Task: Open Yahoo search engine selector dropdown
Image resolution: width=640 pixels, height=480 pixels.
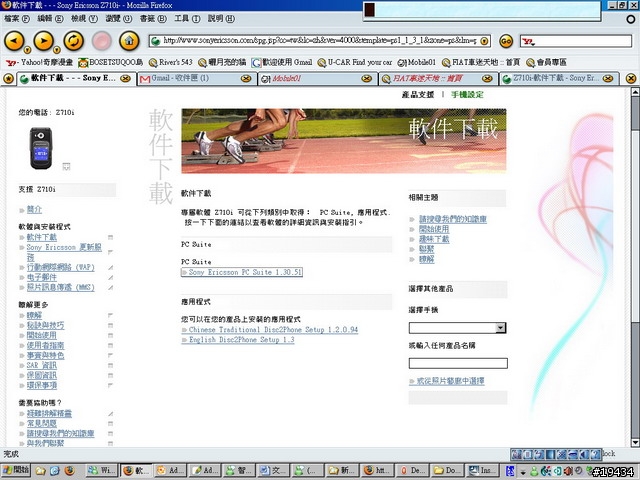Action: pyautogui.click(x=529, y=41)
